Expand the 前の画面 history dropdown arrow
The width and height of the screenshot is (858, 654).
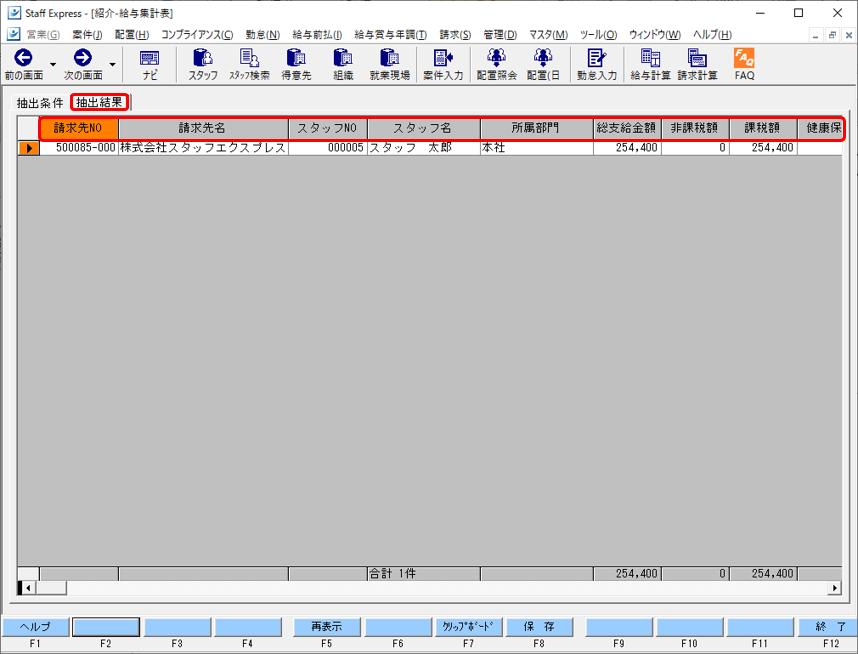coord(53,65)
